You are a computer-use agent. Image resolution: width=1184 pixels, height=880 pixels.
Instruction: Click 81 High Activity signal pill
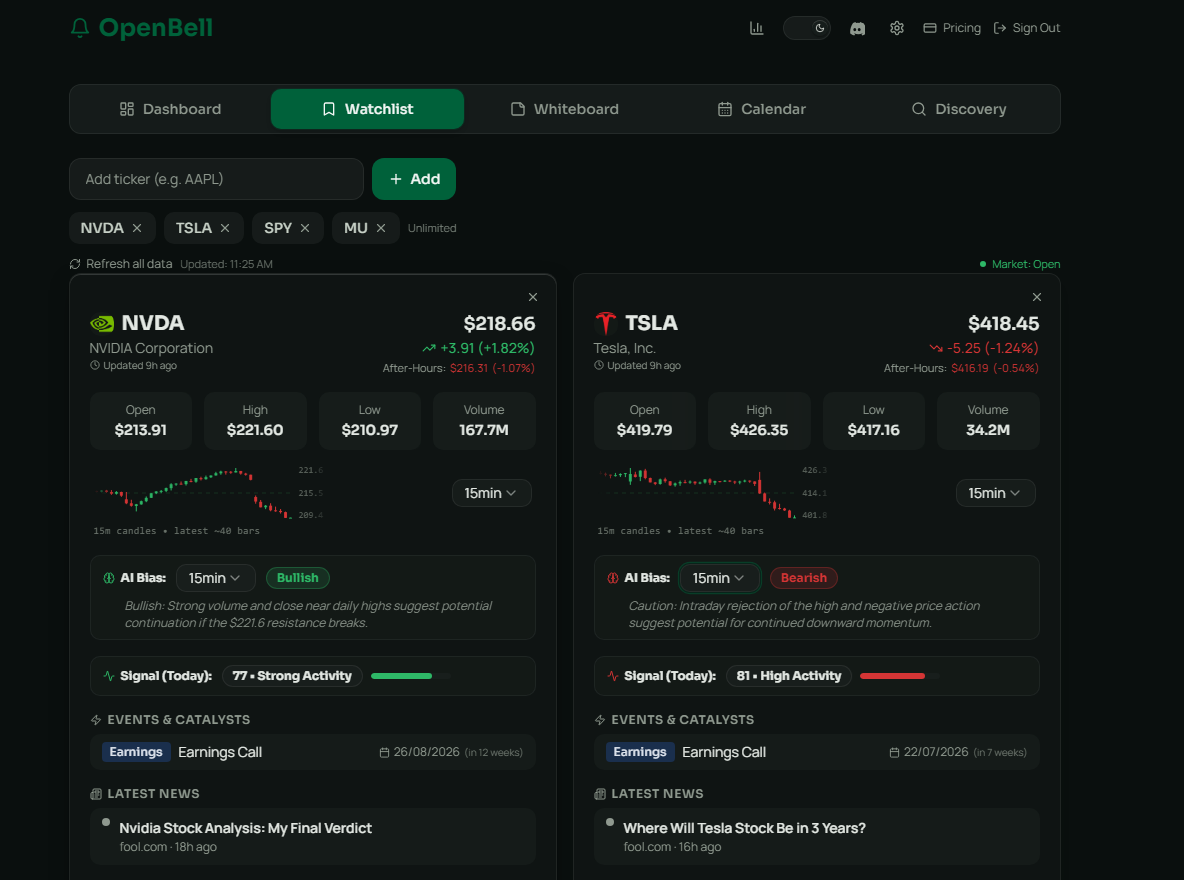(x=789, y=676)
